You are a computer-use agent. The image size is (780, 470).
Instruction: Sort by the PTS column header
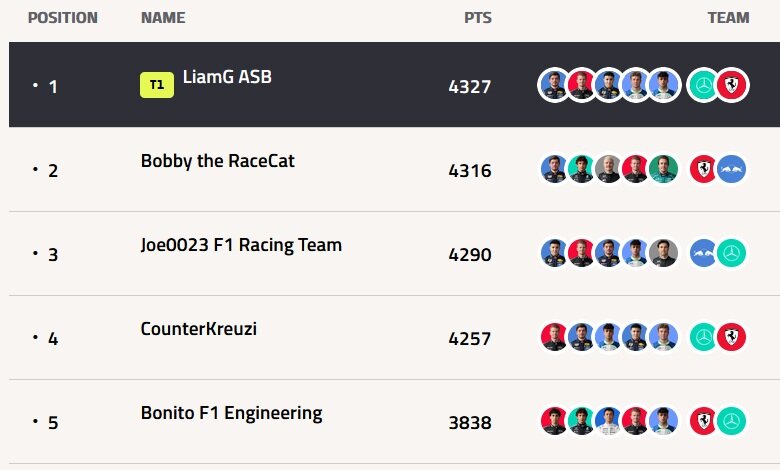pos(478,18)
